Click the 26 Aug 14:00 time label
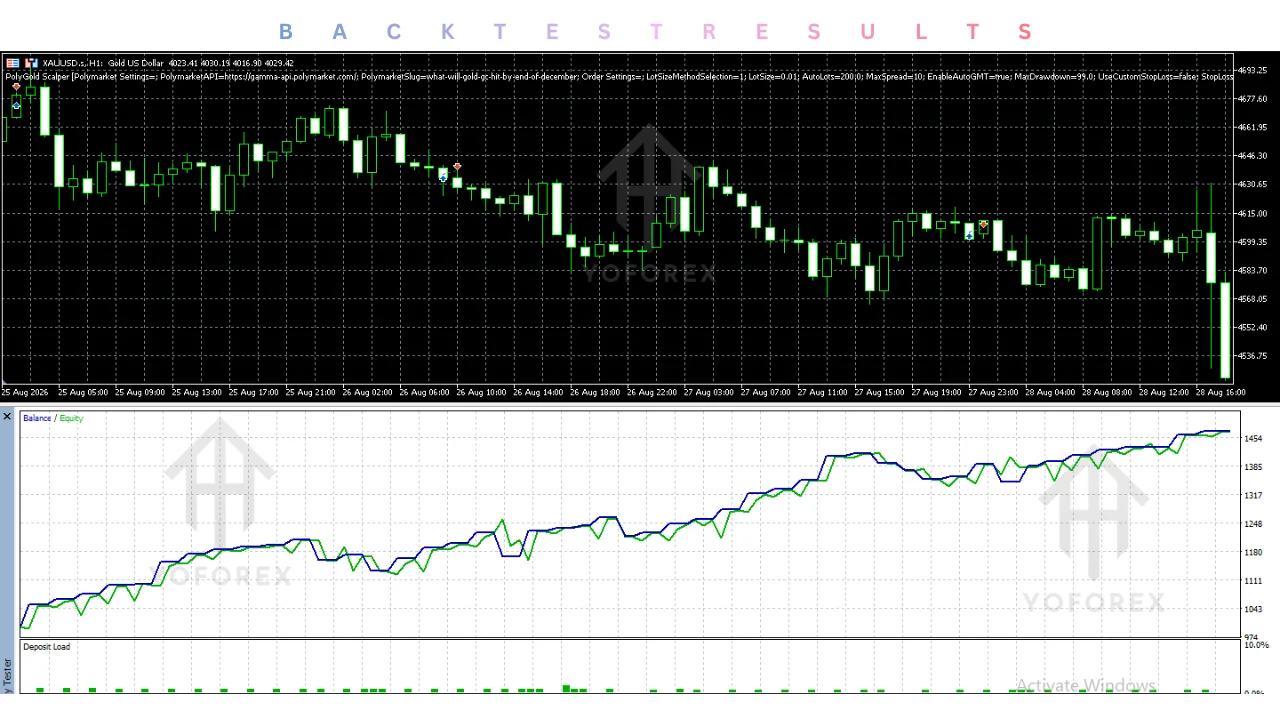The height and width of the screenshot is (720, 1280). point(538,392)
